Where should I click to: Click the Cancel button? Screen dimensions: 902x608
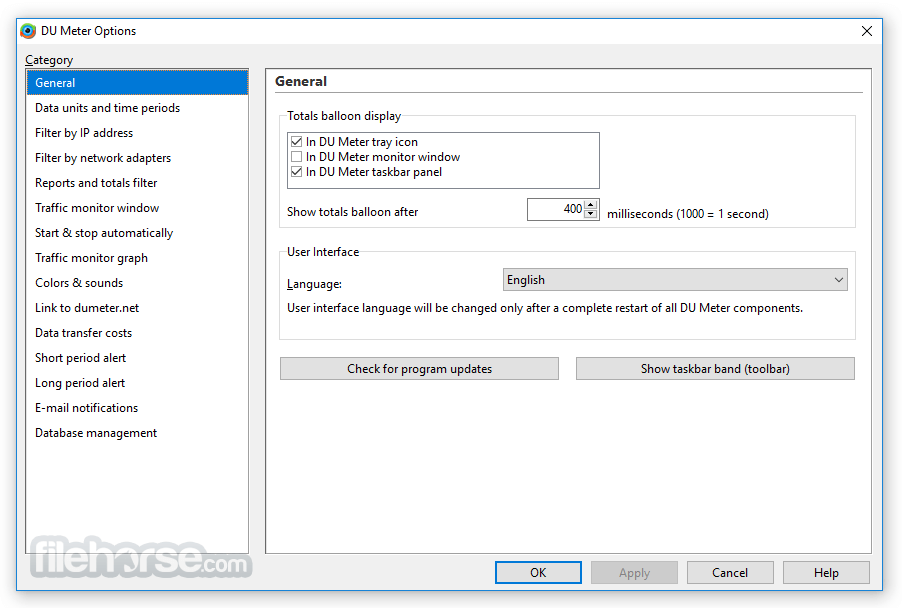(x=730, y=573)
